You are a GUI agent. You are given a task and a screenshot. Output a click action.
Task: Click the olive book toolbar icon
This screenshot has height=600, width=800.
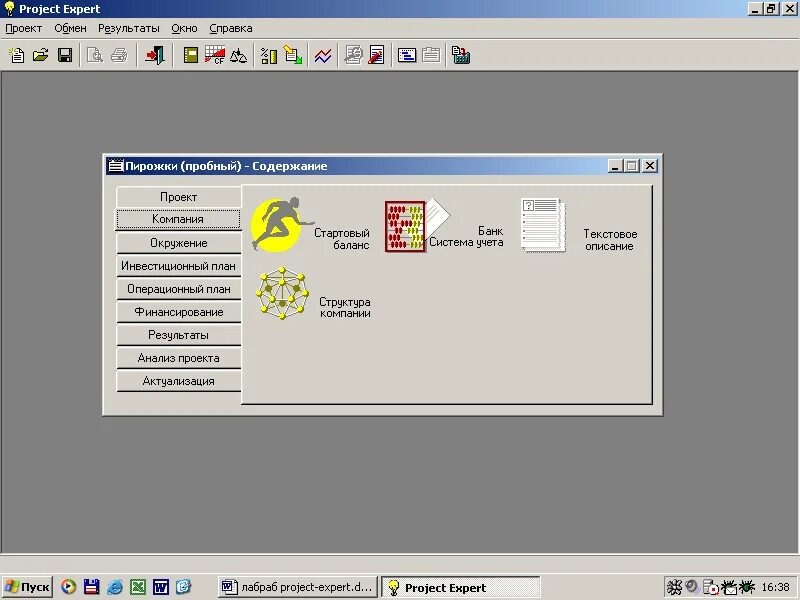point(191,55)
